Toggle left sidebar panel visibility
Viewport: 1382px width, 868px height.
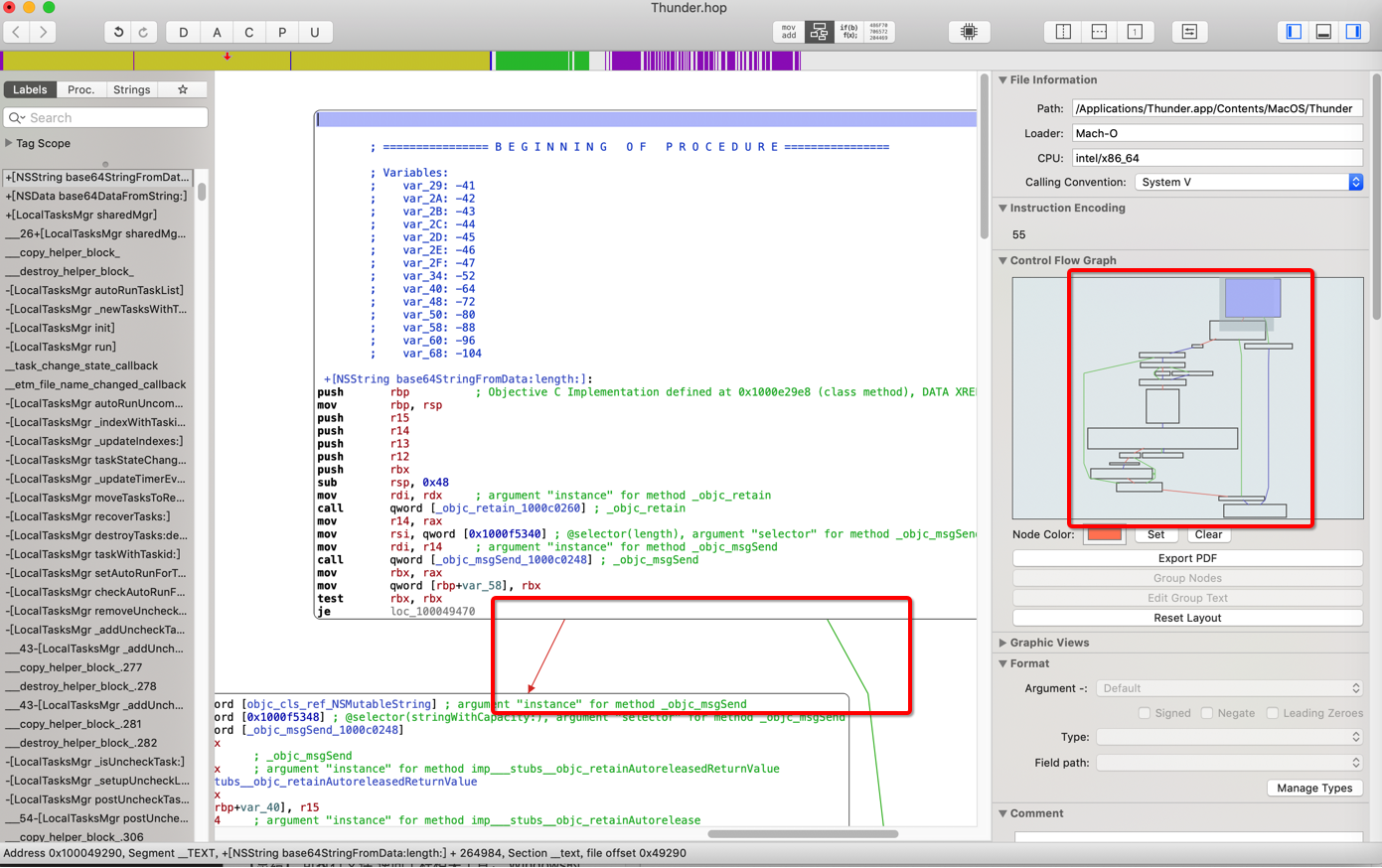click(x=1294, y=32)
